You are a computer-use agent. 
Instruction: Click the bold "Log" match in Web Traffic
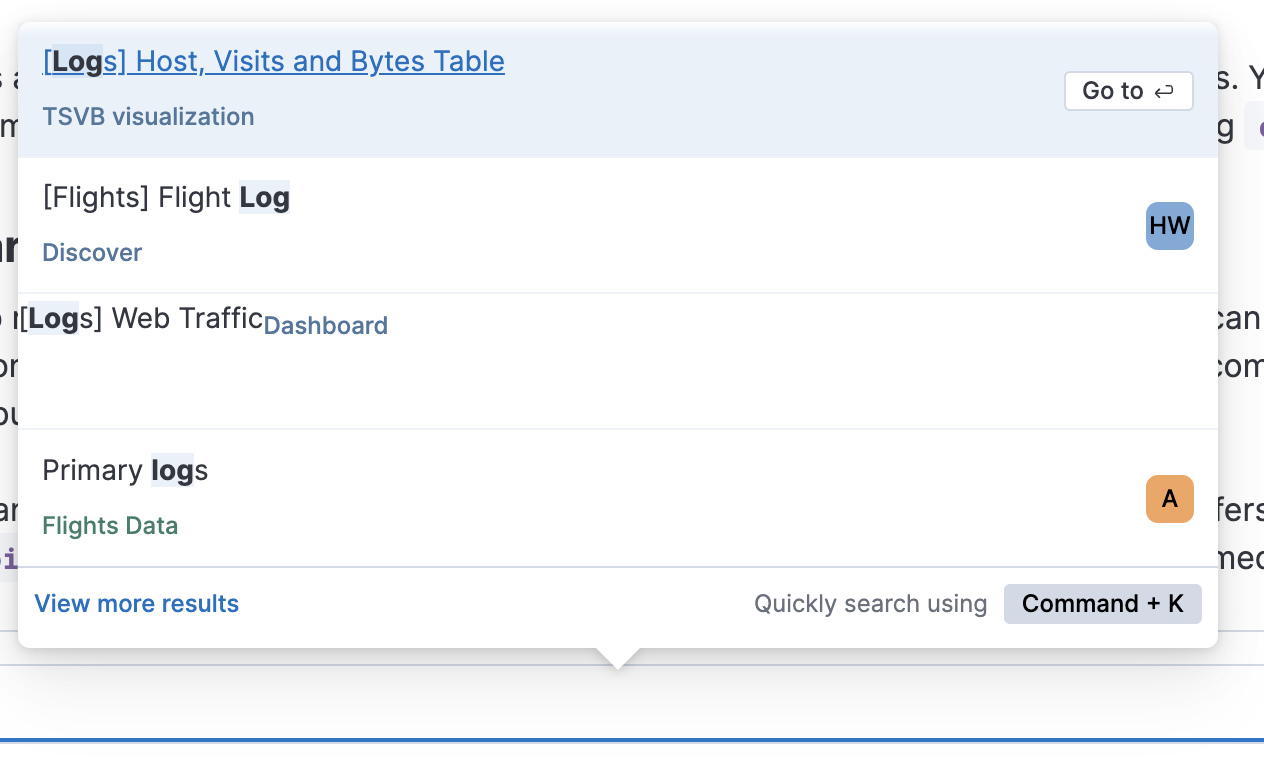click(53, 319)
